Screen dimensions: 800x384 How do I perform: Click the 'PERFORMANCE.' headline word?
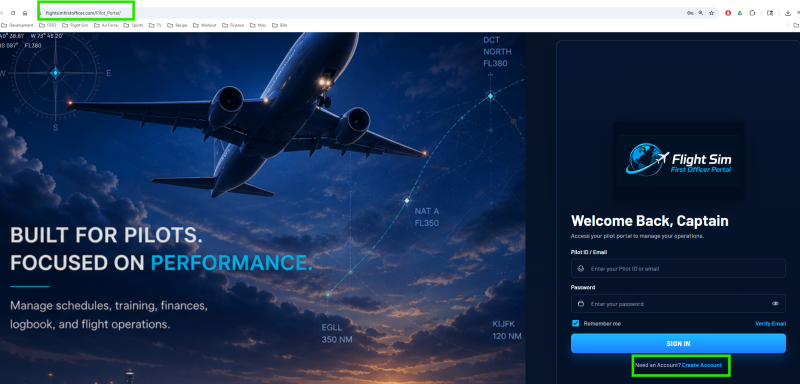coord(232,262)
